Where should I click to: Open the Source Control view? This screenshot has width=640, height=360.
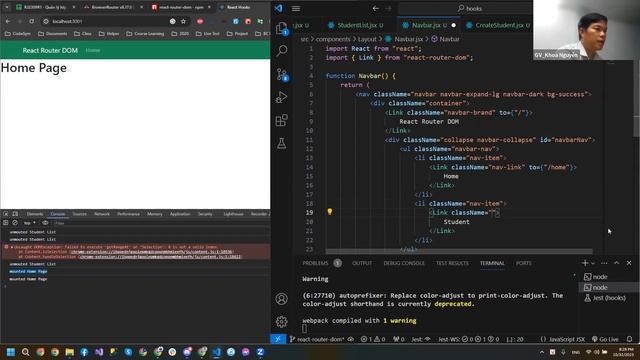tap(282, 74)
